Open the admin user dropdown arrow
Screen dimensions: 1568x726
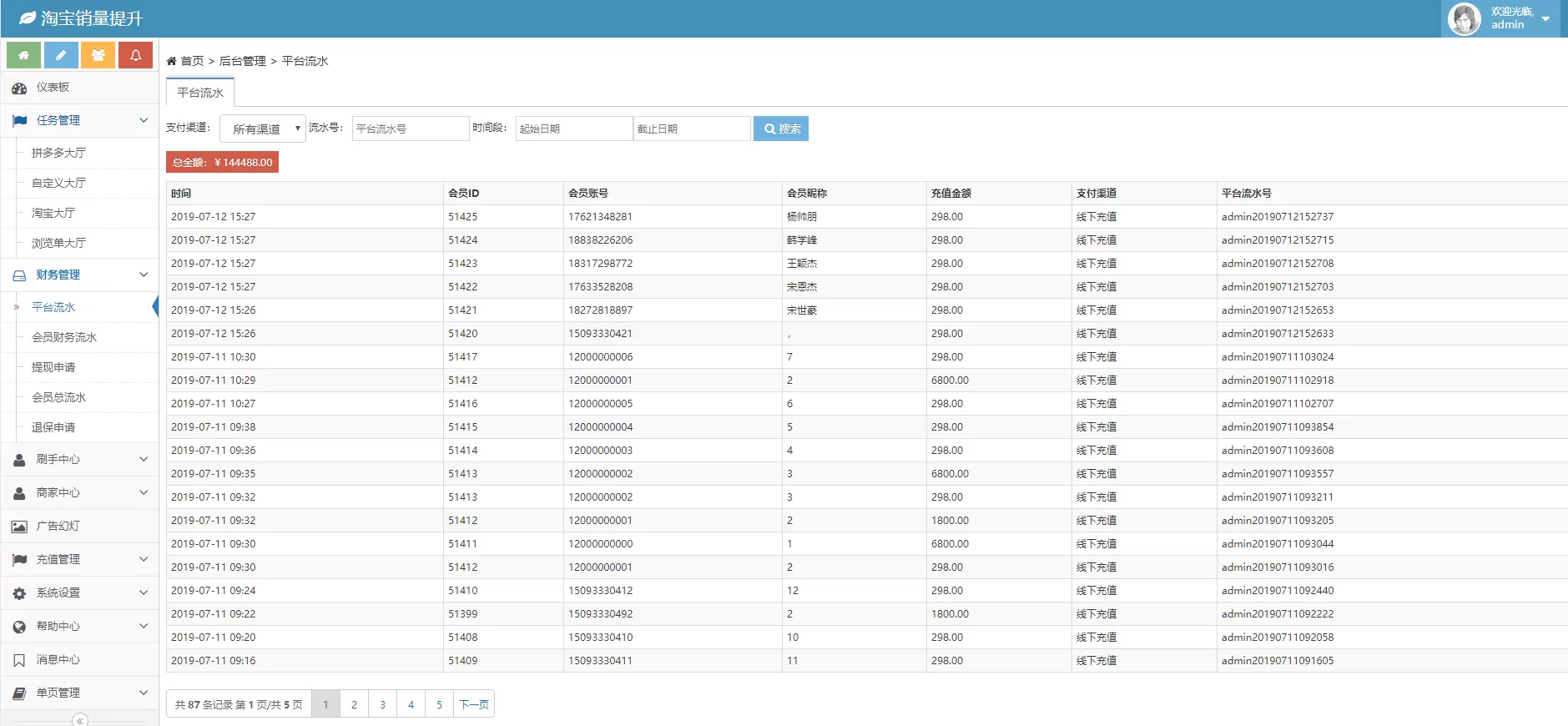(1545, 18)
